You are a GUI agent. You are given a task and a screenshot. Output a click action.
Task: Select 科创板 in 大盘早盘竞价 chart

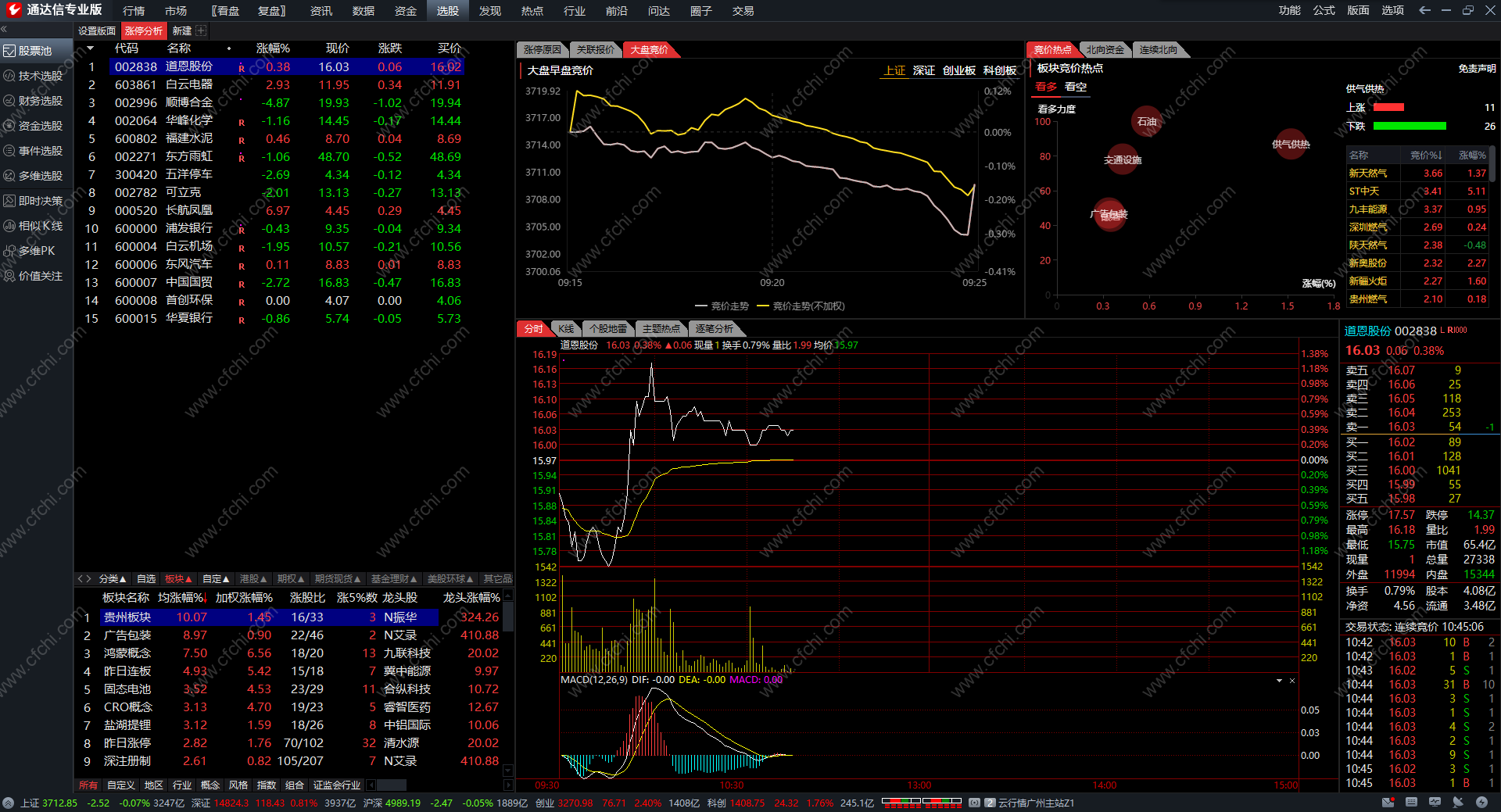tap(1000, 70)
